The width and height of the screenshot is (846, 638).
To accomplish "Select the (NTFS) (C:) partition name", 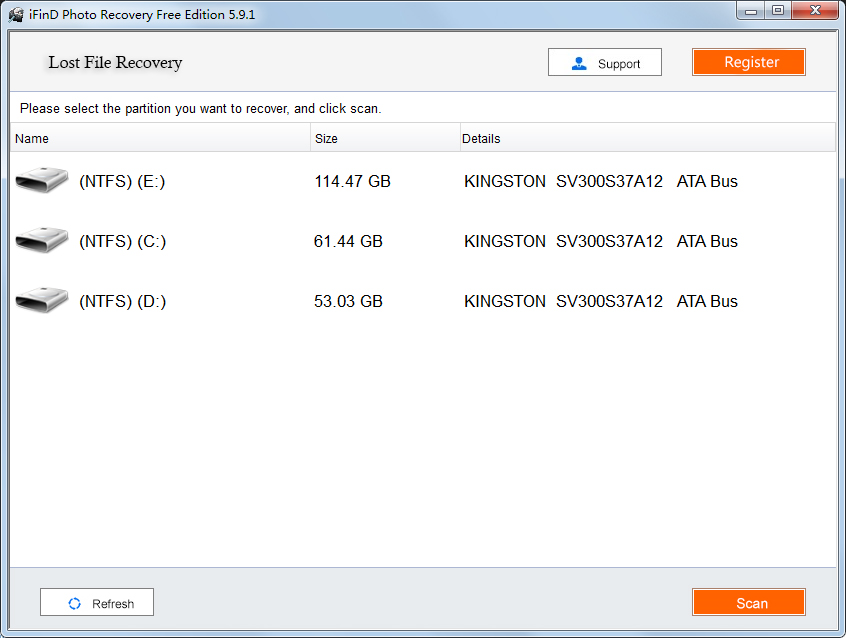I will pos(122,242).
